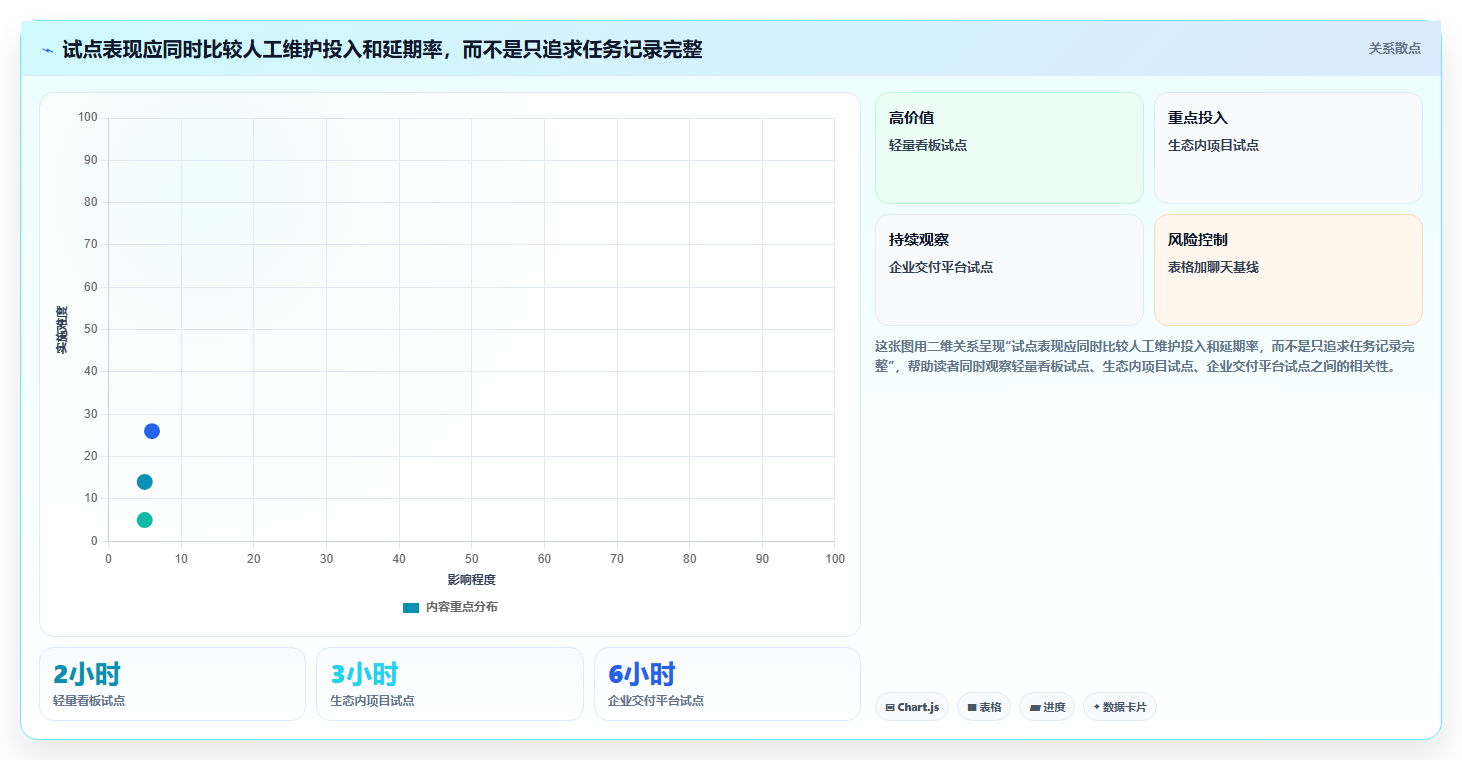Select the 3小时 stat card
Screen dimensions: 1462x760
click(450, 684)
